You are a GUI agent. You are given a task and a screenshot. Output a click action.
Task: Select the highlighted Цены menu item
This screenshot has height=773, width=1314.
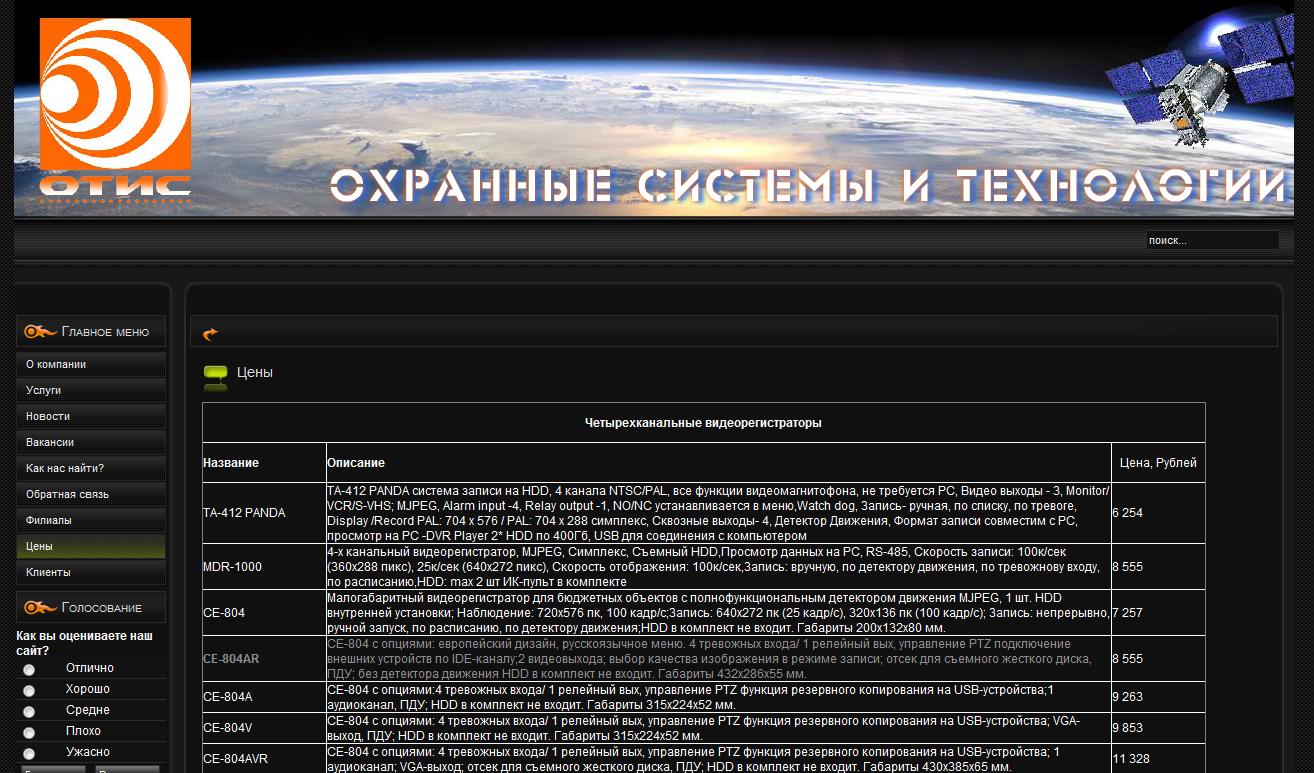[40, 547]
